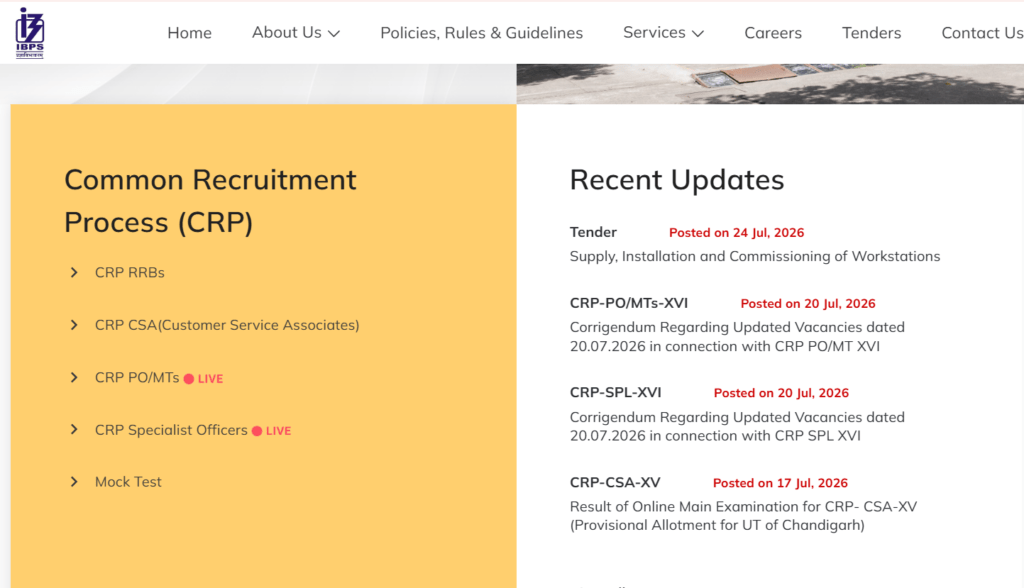
Task: Go to the Home page
Action: (189, 33)
